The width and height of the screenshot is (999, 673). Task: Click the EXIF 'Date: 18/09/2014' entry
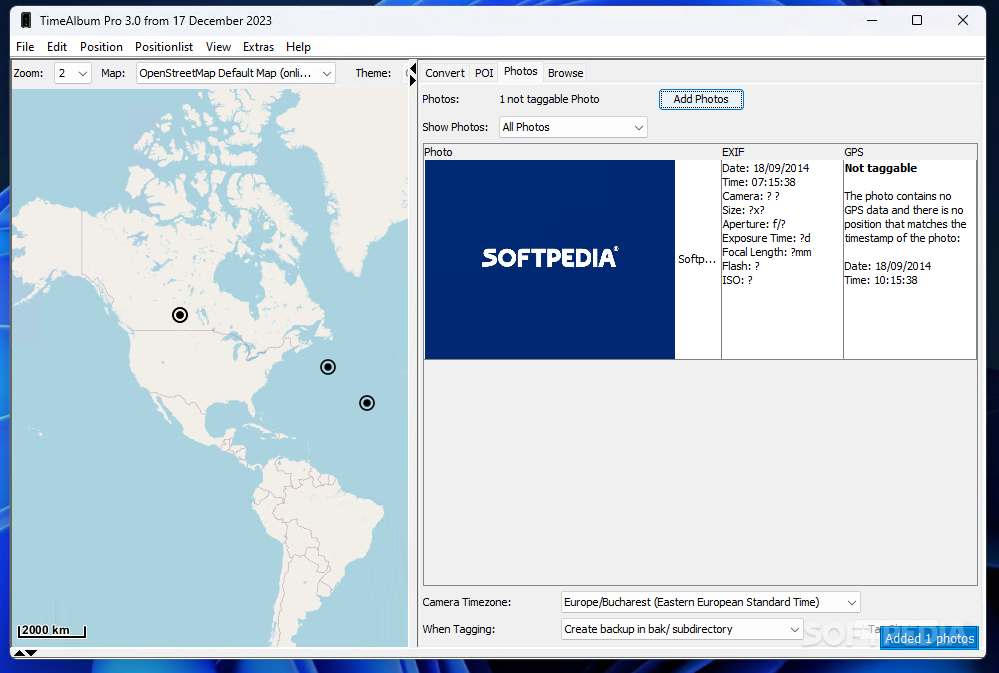tap(765, 168)
